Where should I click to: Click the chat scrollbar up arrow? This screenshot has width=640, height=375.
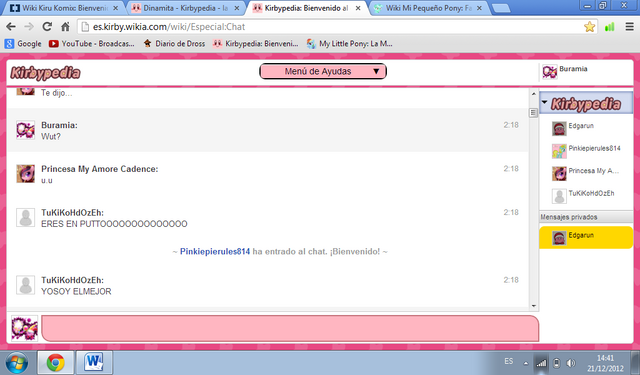[533, 94]
